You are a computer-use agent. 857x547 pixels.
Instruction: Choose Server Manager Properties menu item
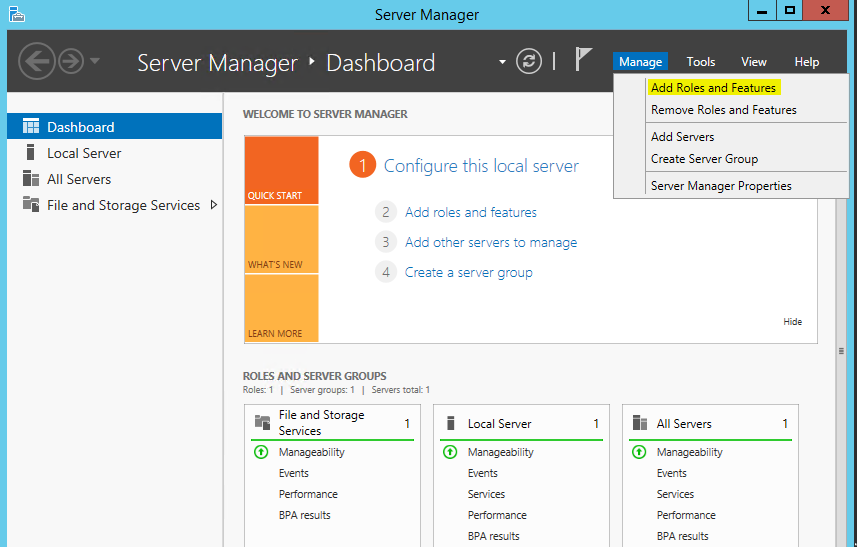(x=721, y=186)
